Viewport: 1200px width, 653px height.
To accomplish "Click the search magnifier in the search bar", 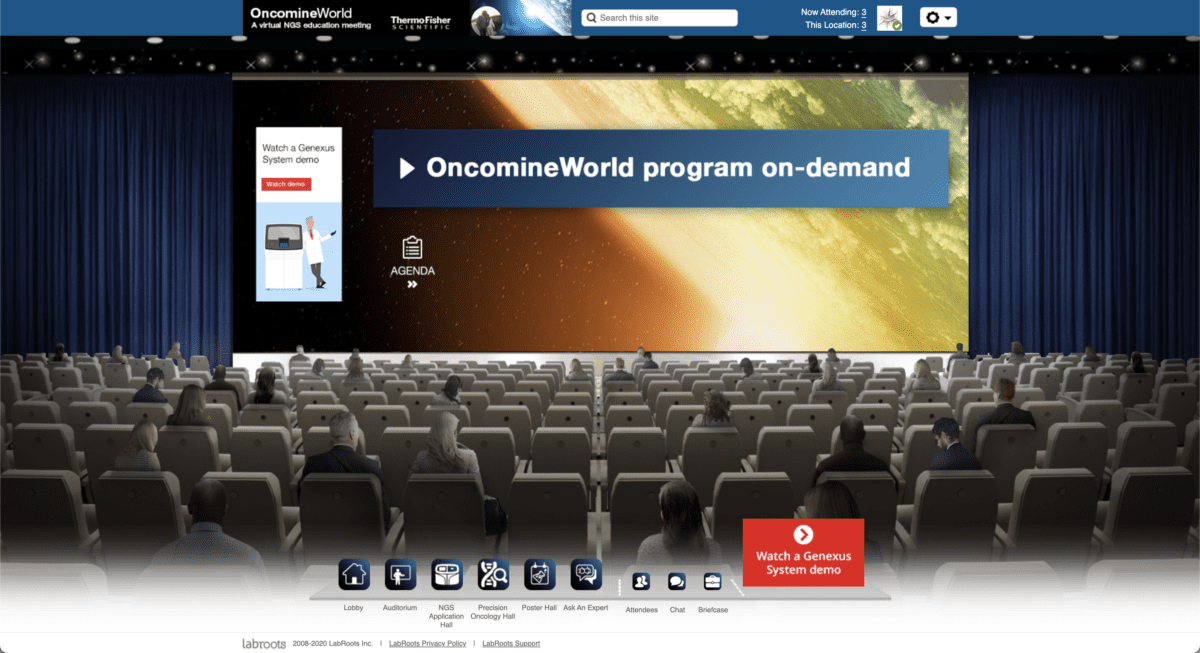I will 594,17.
